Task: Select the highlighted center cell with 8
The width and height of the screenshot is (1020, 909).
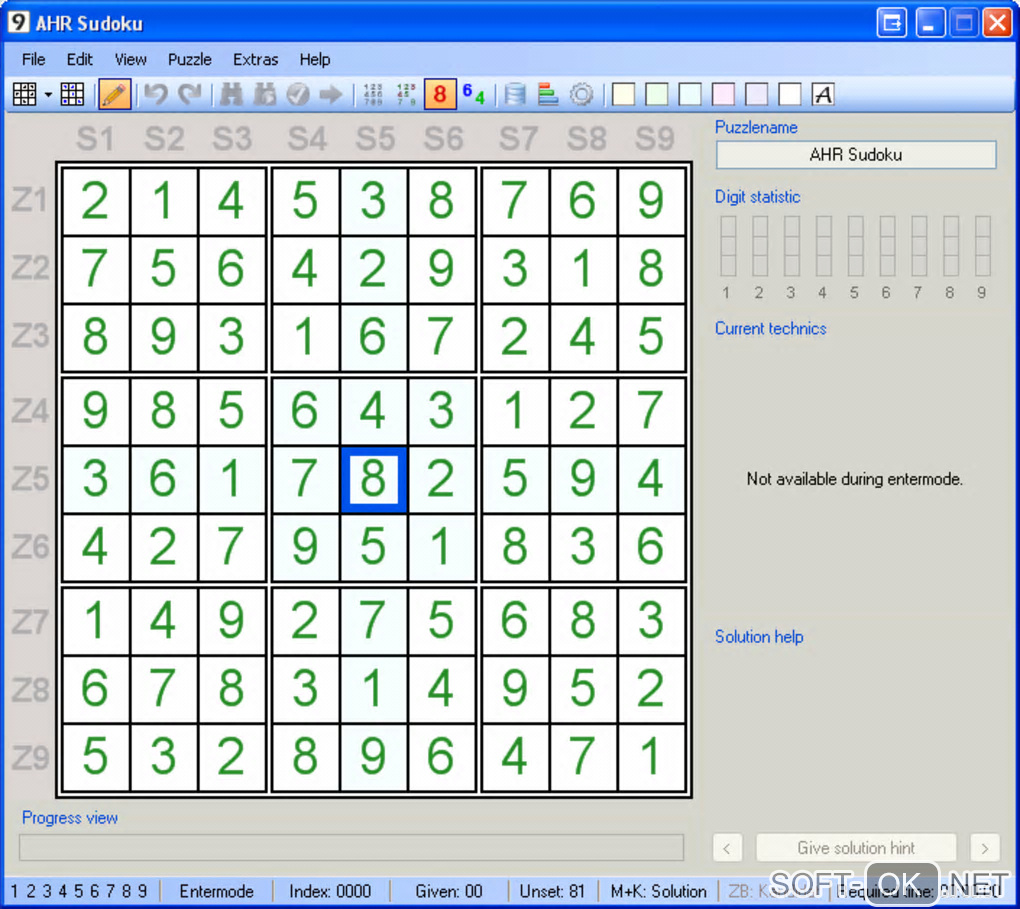Action: [373, 479]
